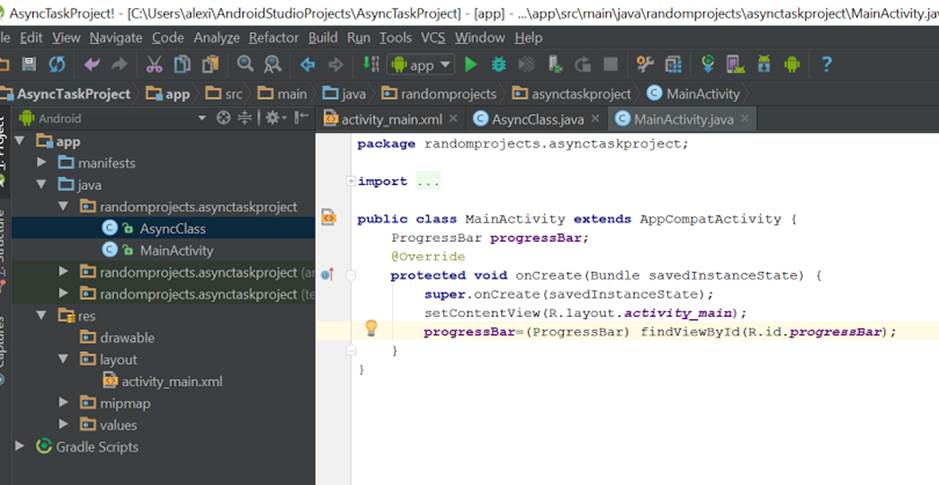Click the Stop square icon
Image resolution: width=939 pixels, height=485 pixels.
point(611,64)
